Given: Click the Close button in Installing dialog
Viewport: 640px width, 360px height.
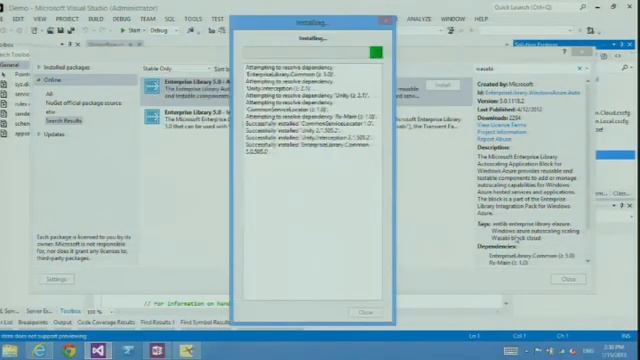Looking at the screenshot, I should (365, 312).
